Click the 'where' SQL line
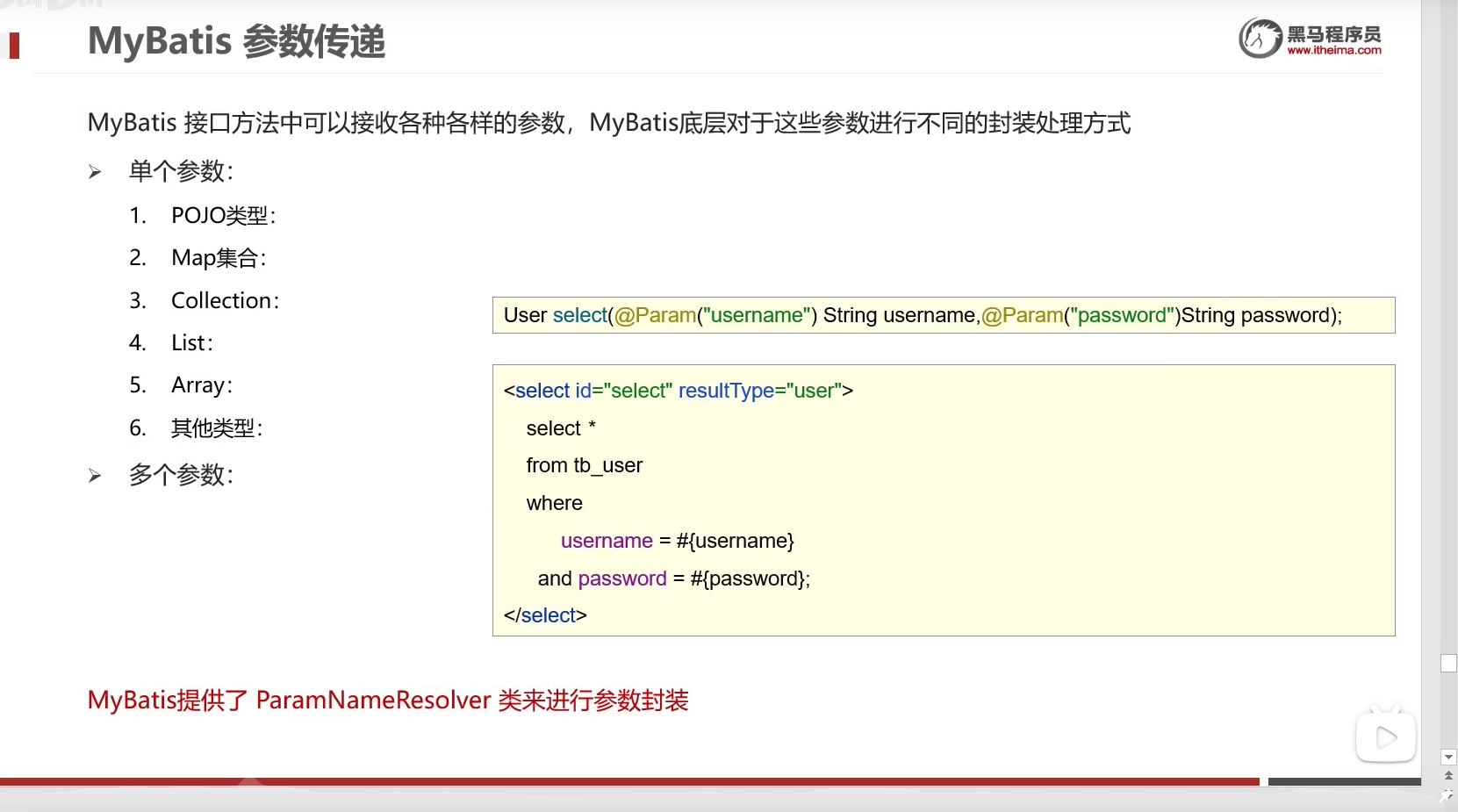The width and height of the screenshot is (1458, 812). coord(555,503)
